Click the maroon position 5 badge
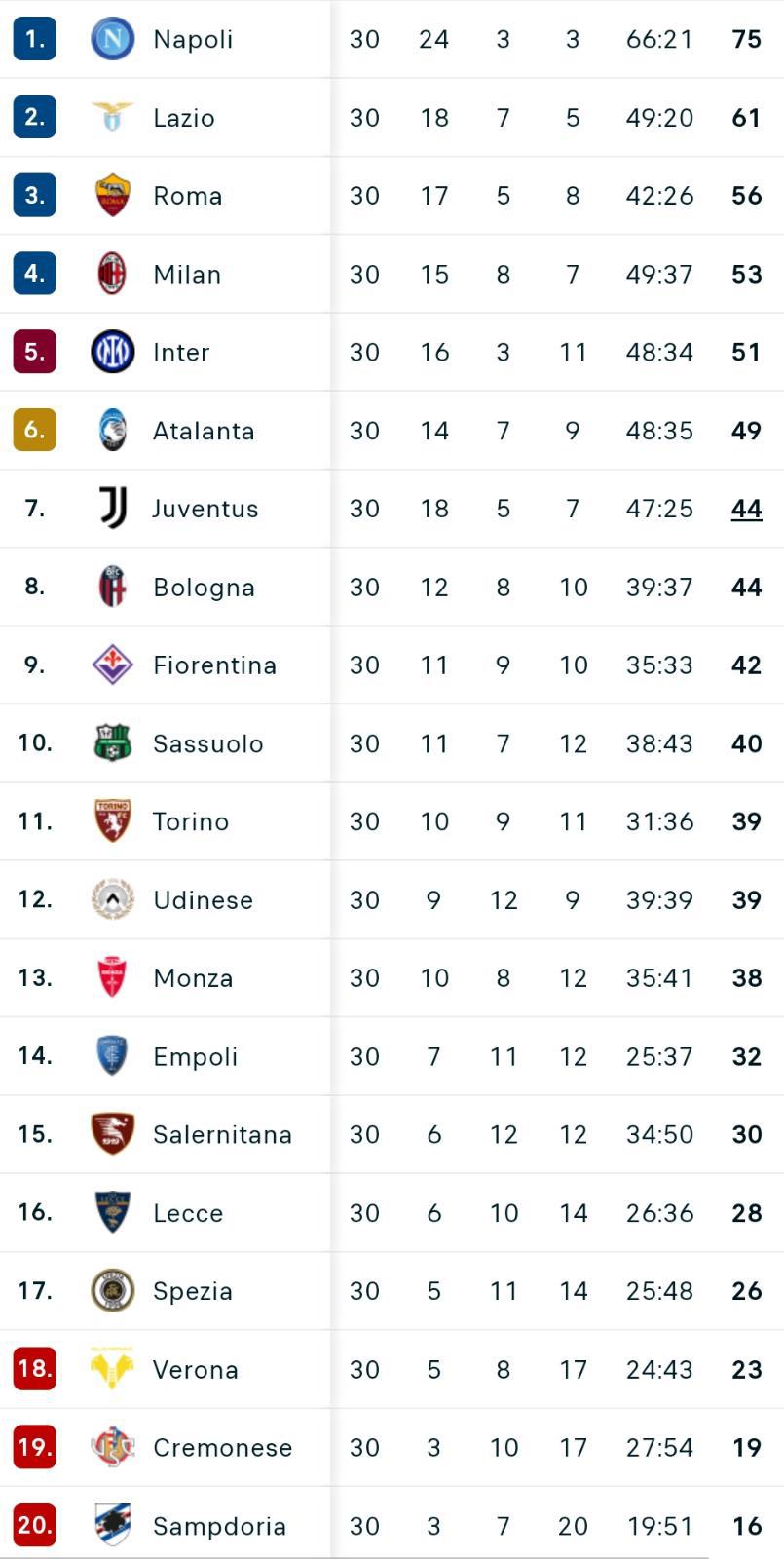This screenshot has width=784, height=1559. 34,352
